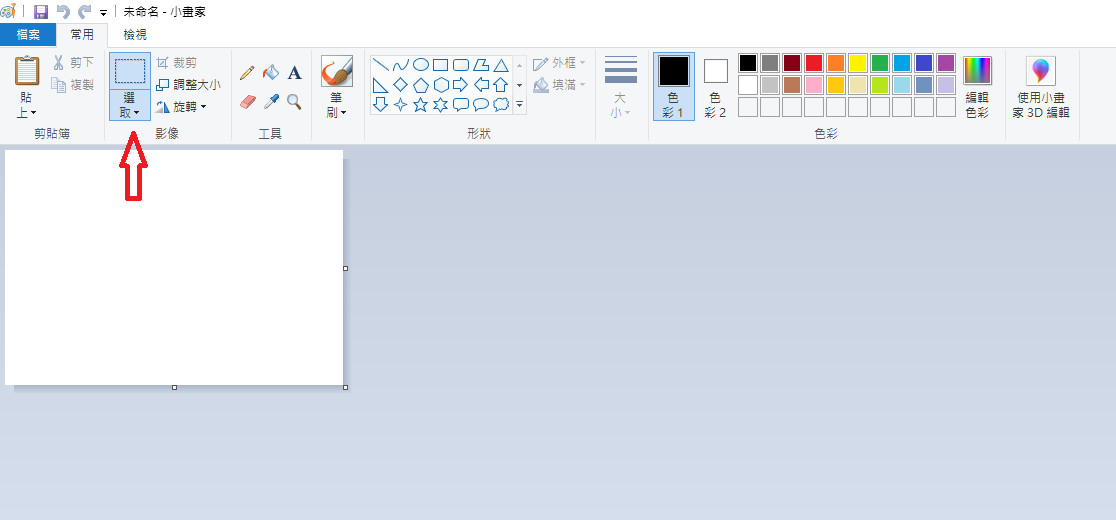The height and width of the screenshot is (520, 1116).
Task: Activate 色彩 2 as the active color
Action: [x=715, y=85]
